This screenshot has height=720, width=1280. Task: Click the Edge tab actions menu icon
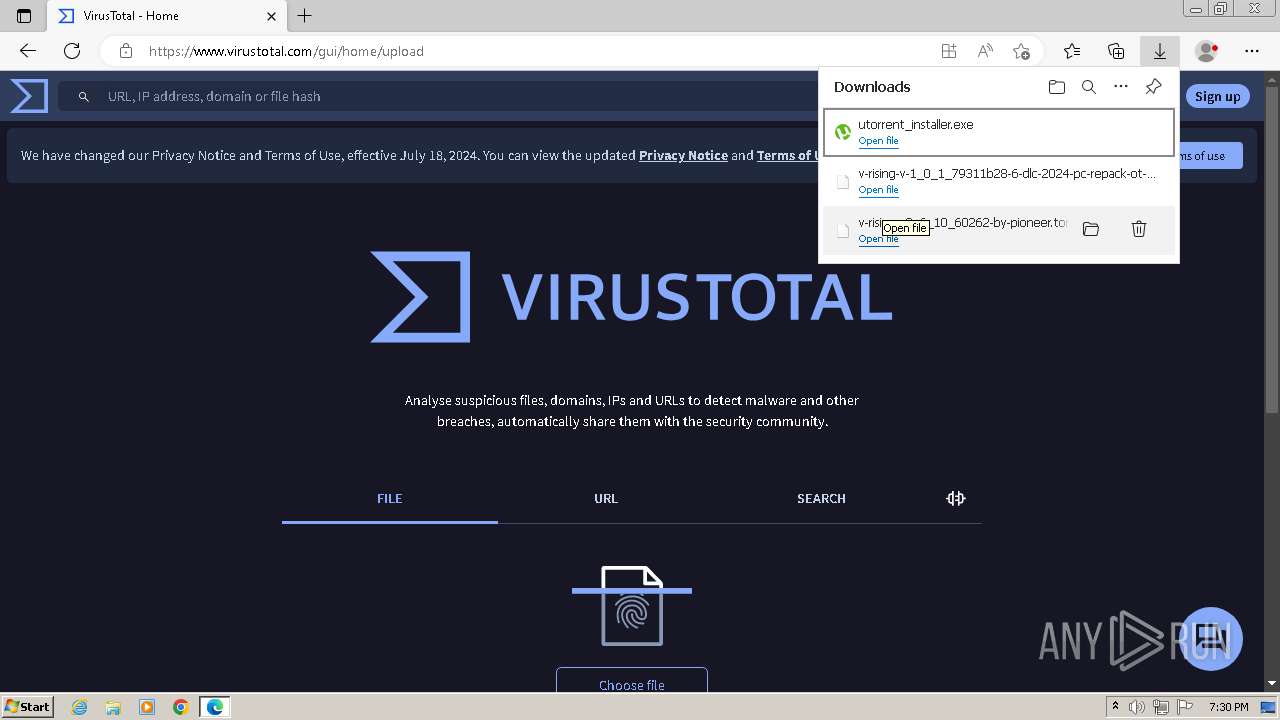click(x=24, y=16)
